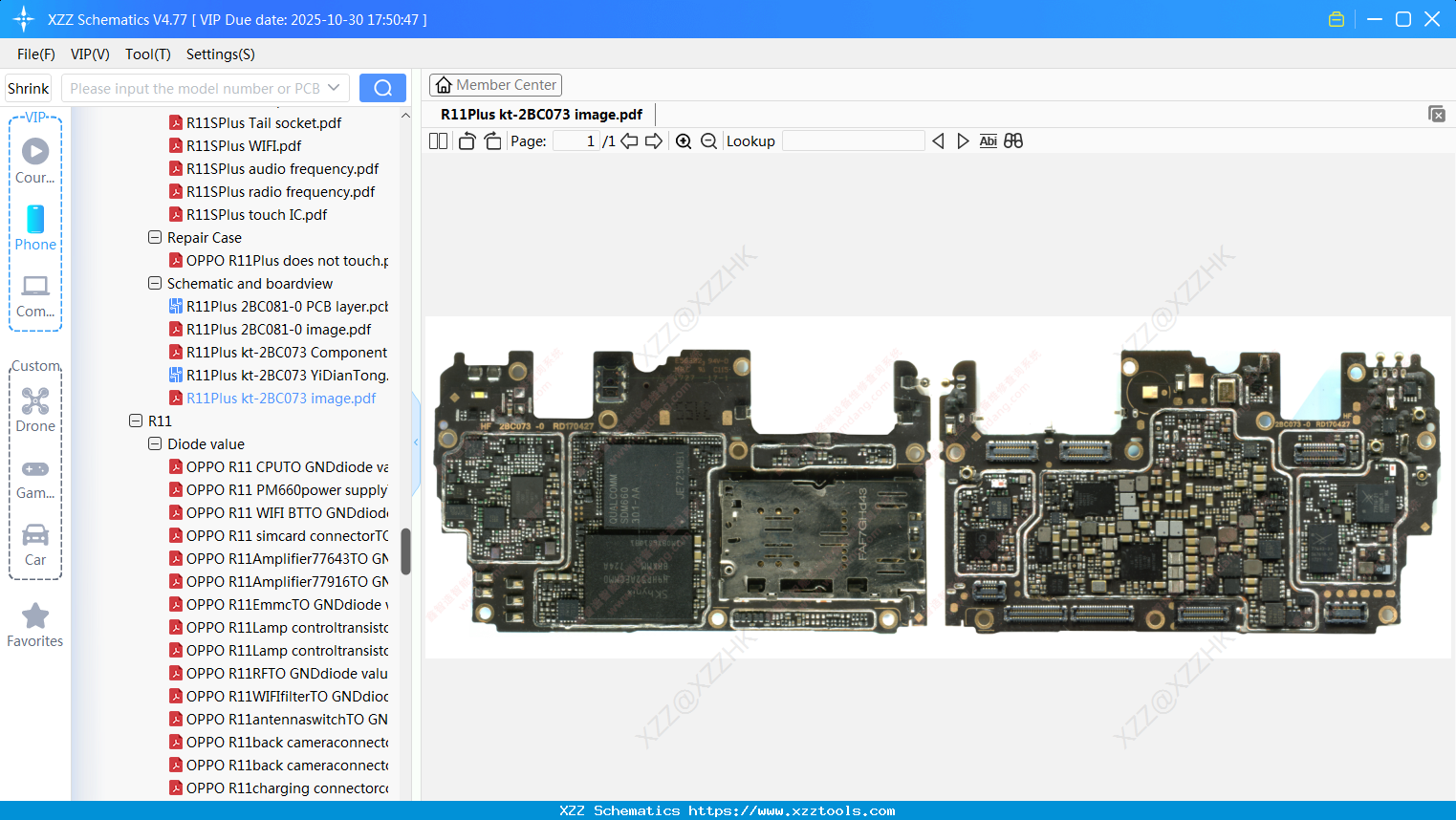Open the Car category

(35, 545)
